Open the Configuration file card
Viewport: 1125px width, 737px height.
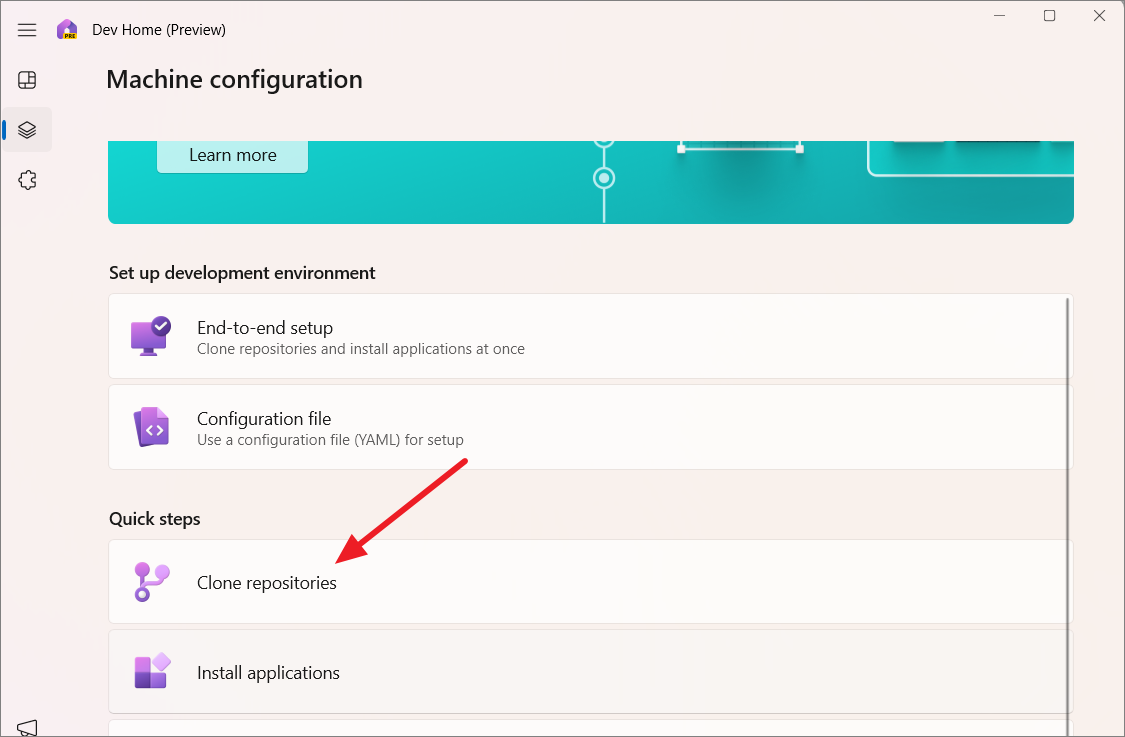[x=590, y=427]
